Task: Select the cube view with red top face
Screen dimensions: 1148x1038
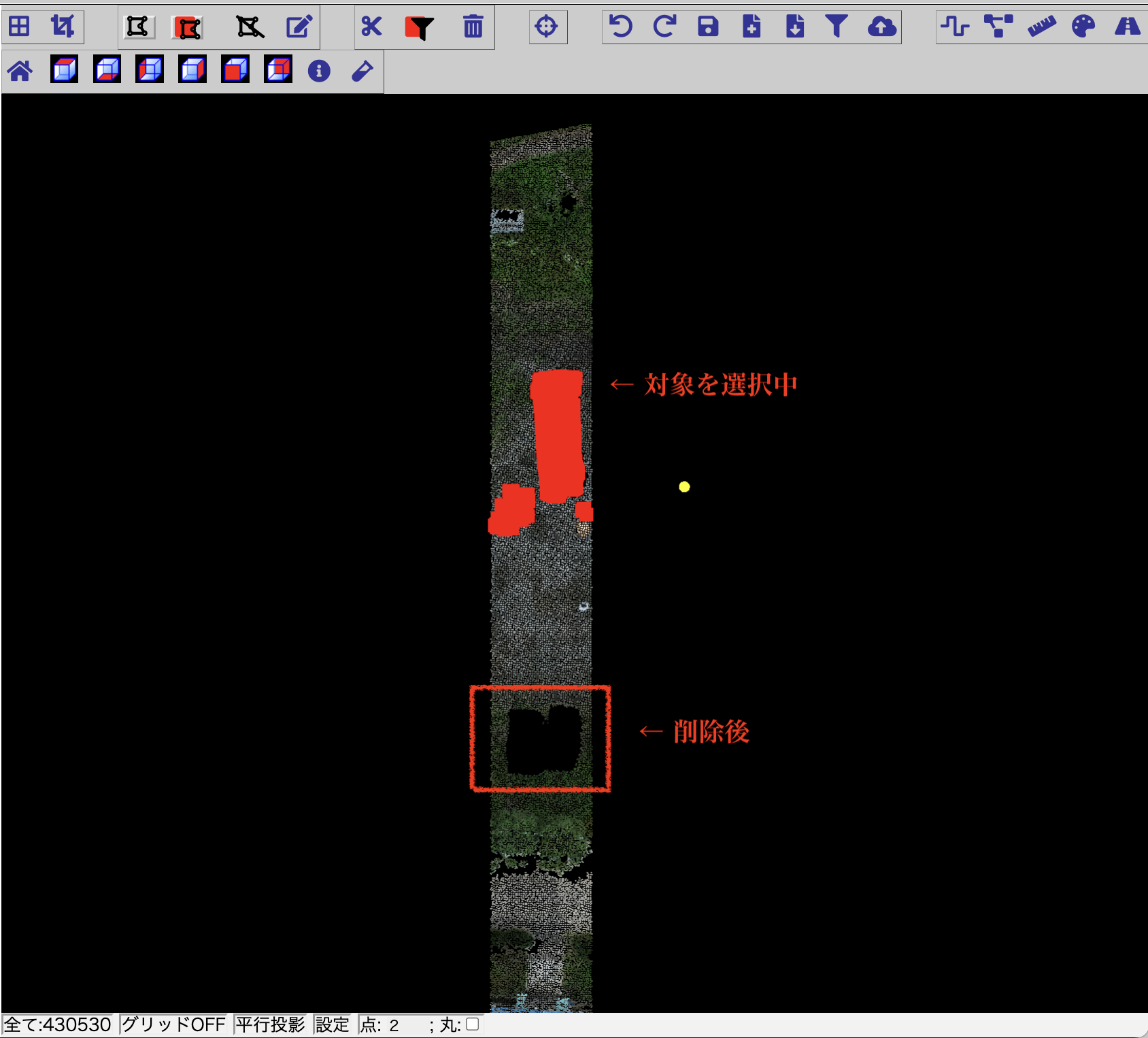Action: click(x=65, y=70)
